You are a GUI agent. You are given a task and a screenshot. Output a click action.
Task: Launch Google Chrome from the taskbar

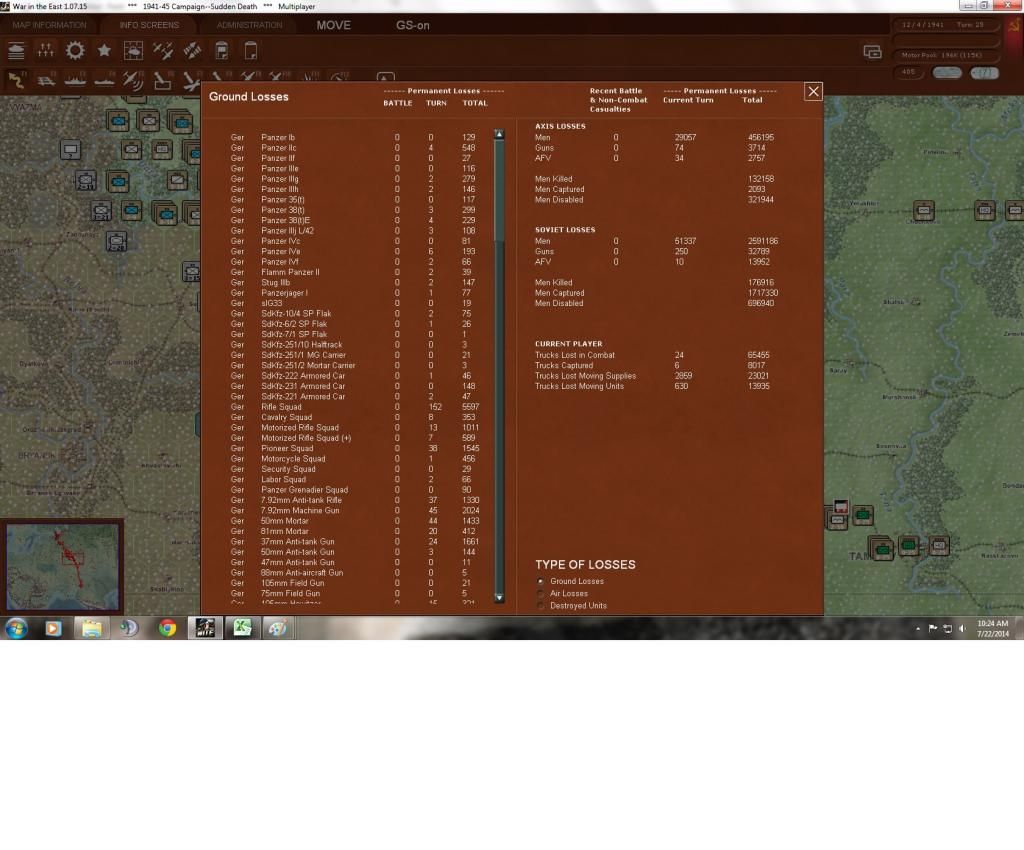[x=168, y=628]
